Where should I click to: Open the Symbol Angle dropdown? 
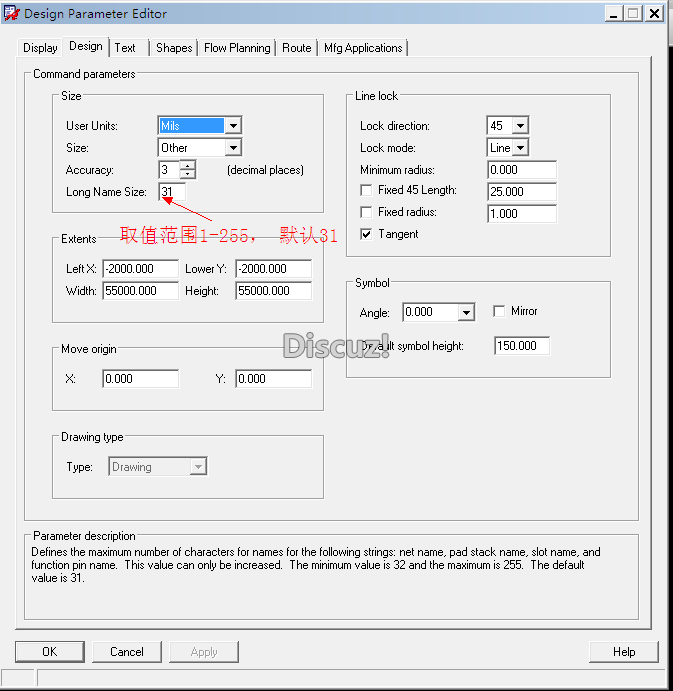(x=466, y=312)
